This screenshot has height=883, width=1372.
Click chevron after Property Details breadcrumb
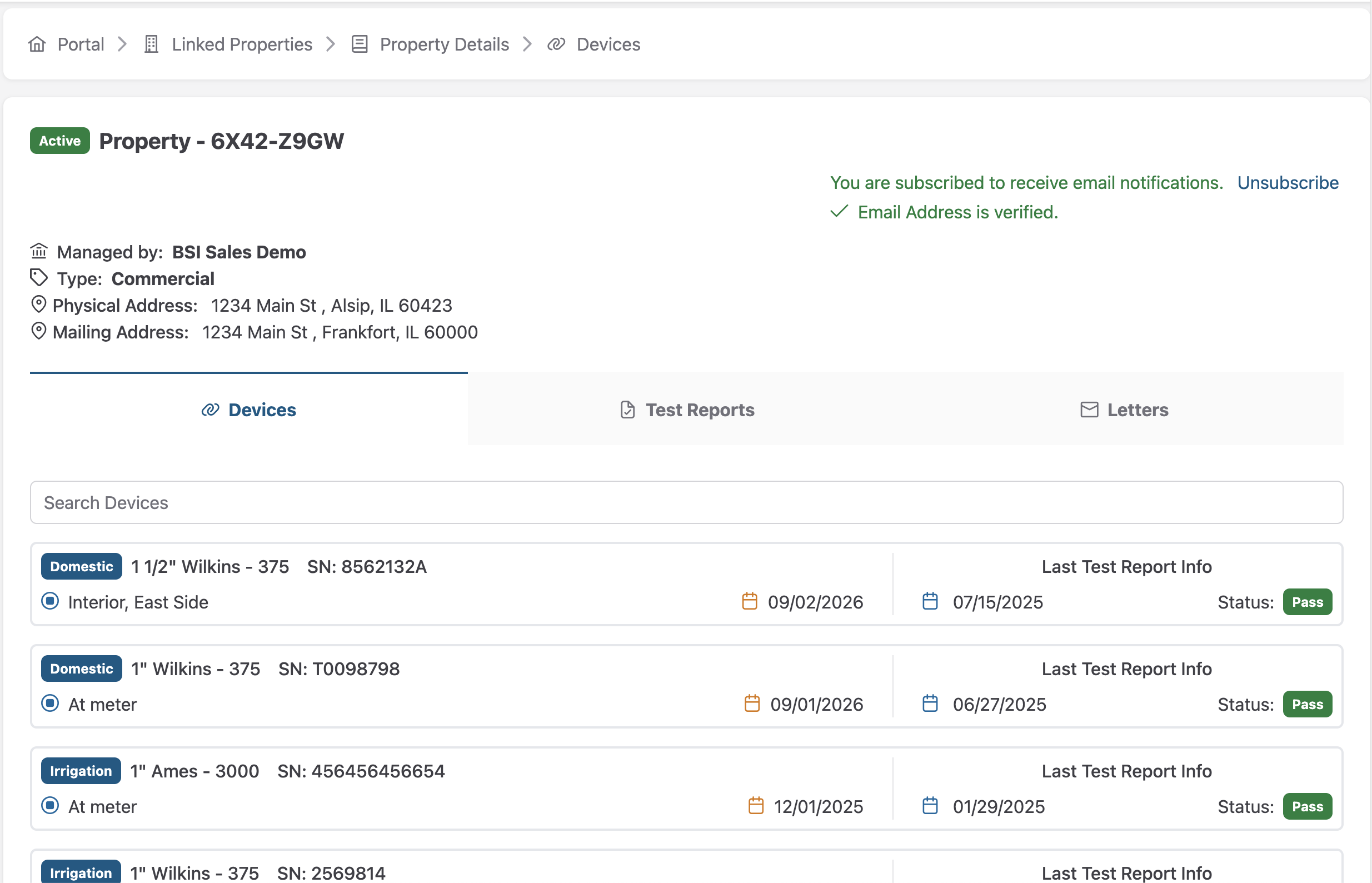(x=527, y=44)
